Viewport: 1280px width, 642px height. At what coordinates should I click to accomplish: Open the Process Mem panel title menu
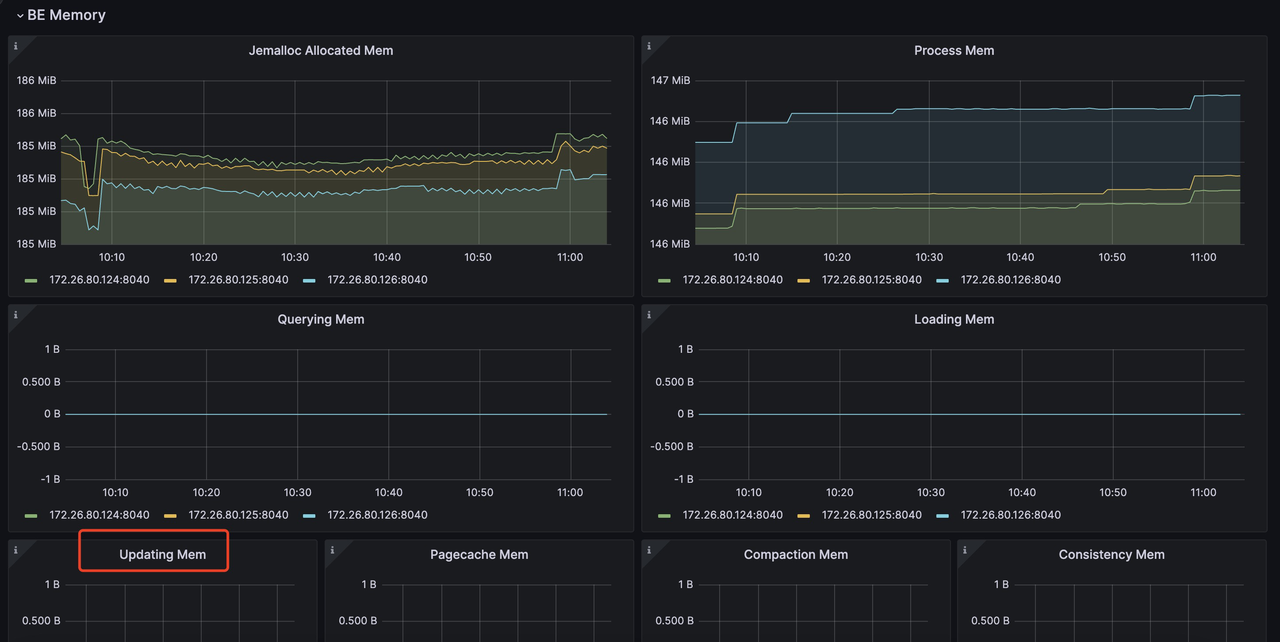(x=954, y=50)
